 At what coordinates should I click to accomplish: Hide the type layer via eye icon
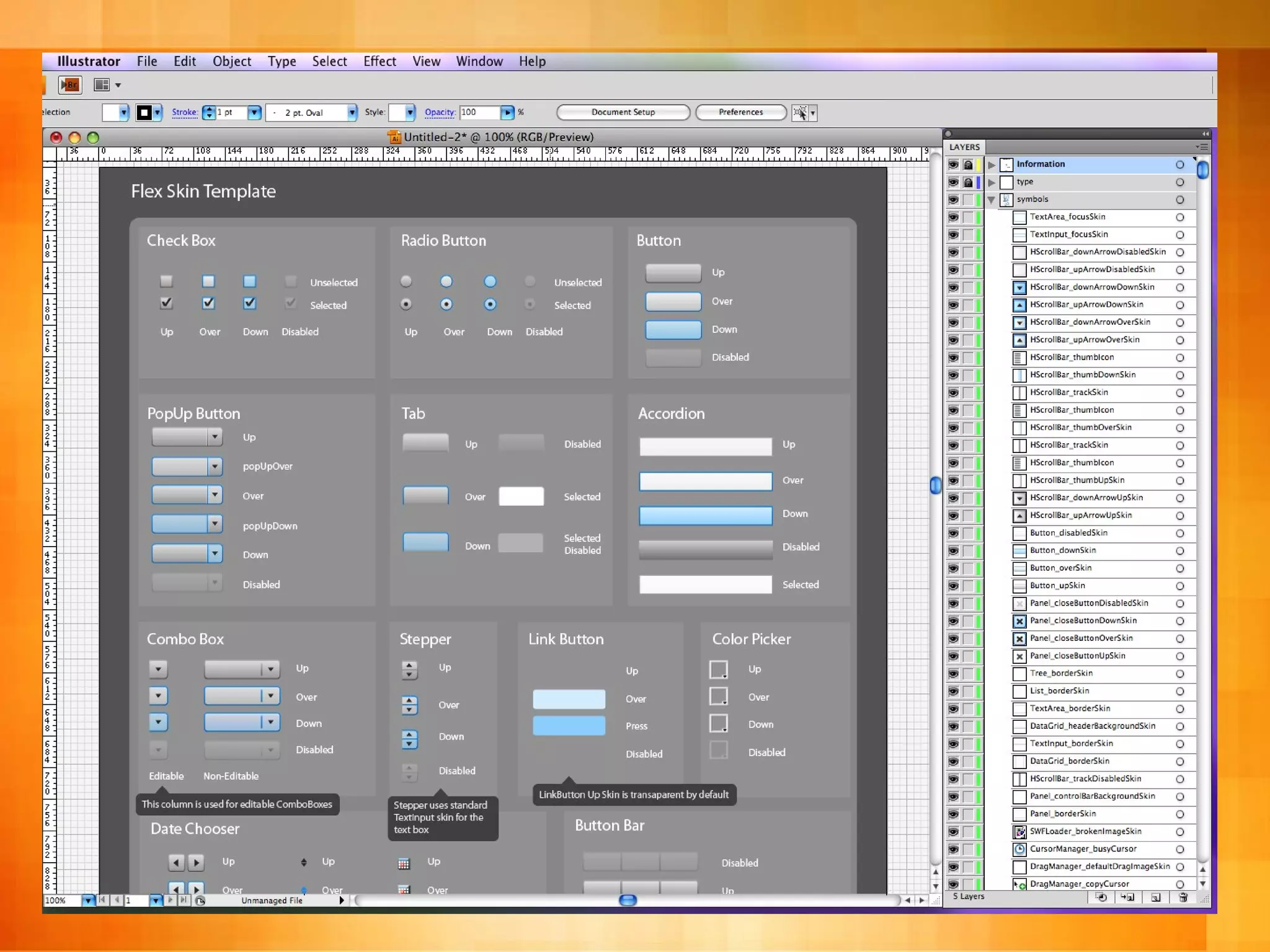[953, 182]
